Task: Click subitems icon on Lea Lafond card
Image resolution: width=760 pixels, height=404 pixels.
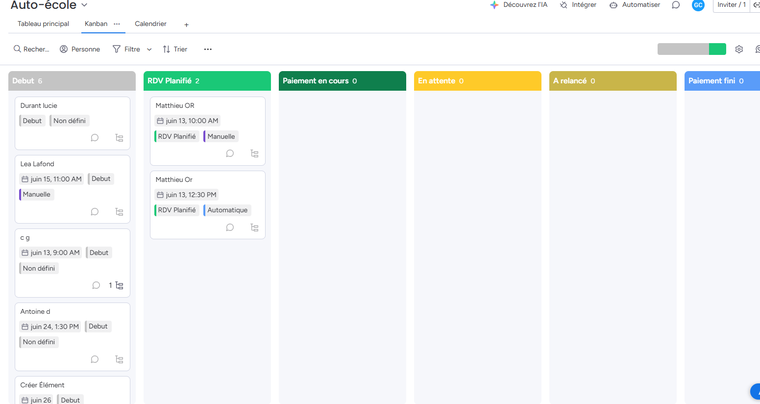Action: click(x=119, y=212)
